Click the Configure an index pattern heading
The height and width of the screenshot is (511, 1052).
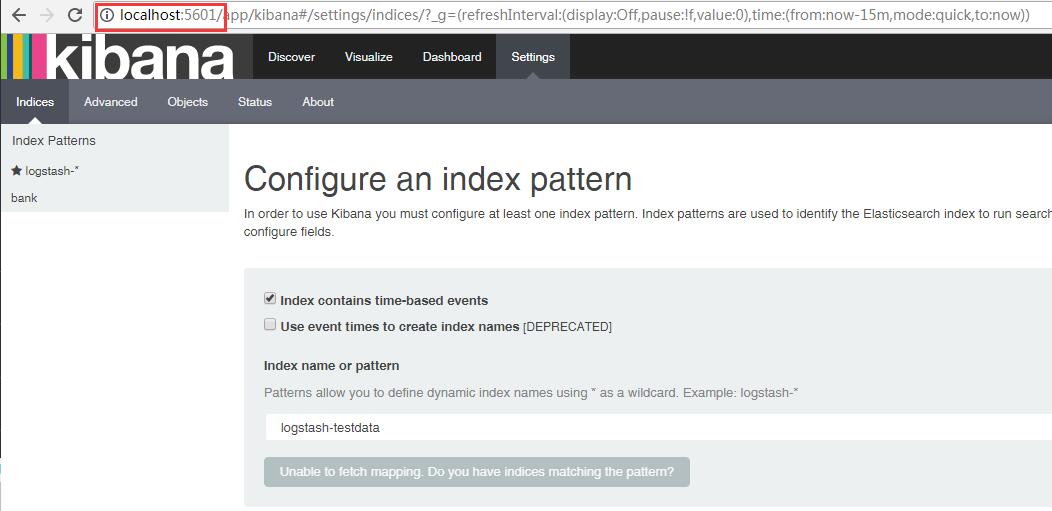click(437, 180)
